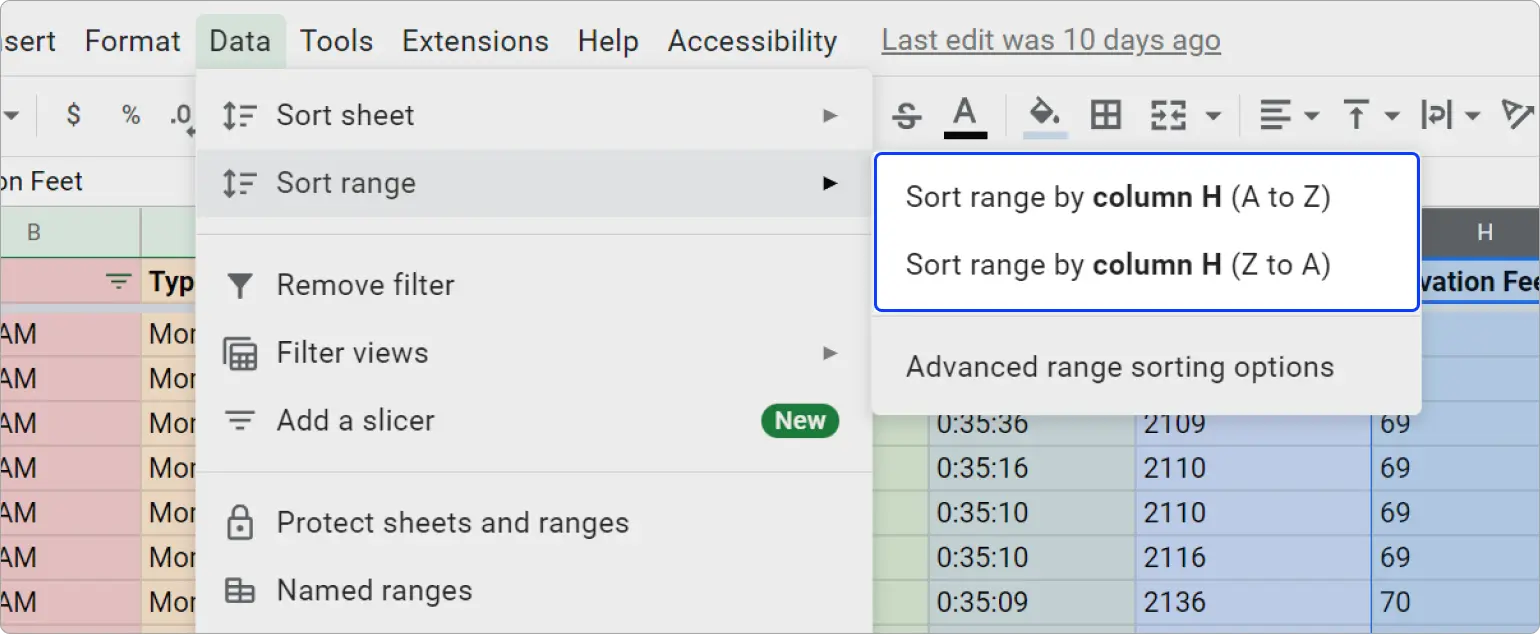This screenshot has height=634, width=1540.
Task: Click the Last edit was 10 days ago link
Action: click(1050, 40)
